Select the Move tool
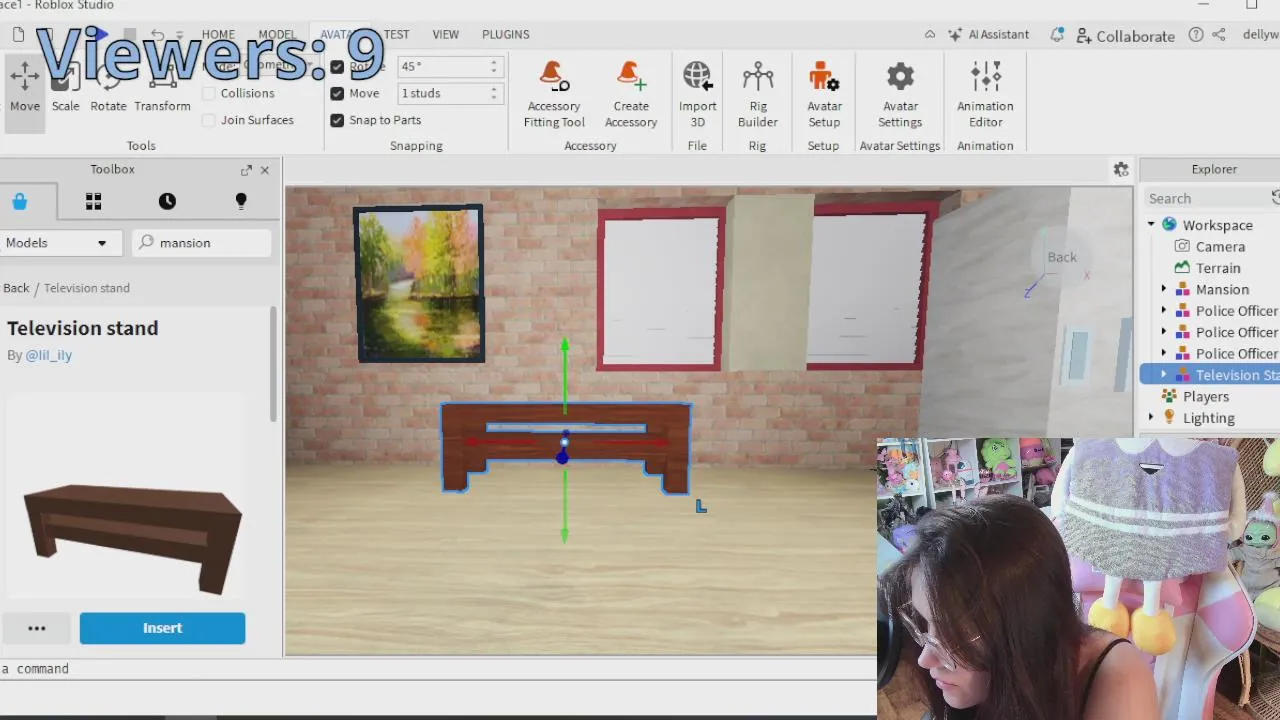The image size is (1280, 720). point(25,92)
